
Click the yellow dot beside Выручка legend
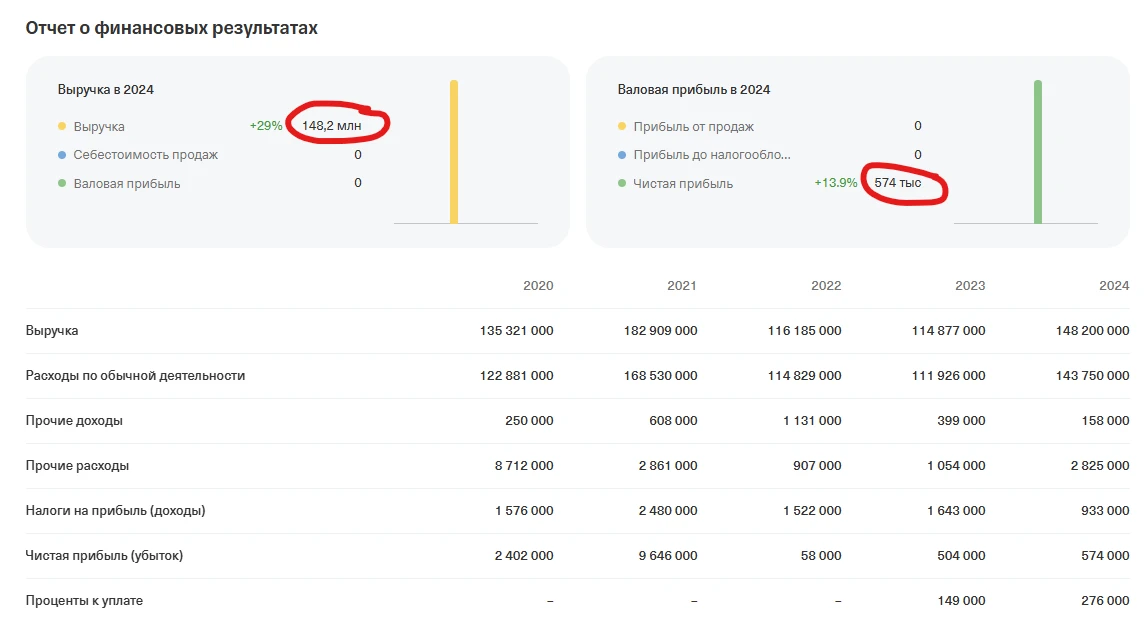point(62,127)
